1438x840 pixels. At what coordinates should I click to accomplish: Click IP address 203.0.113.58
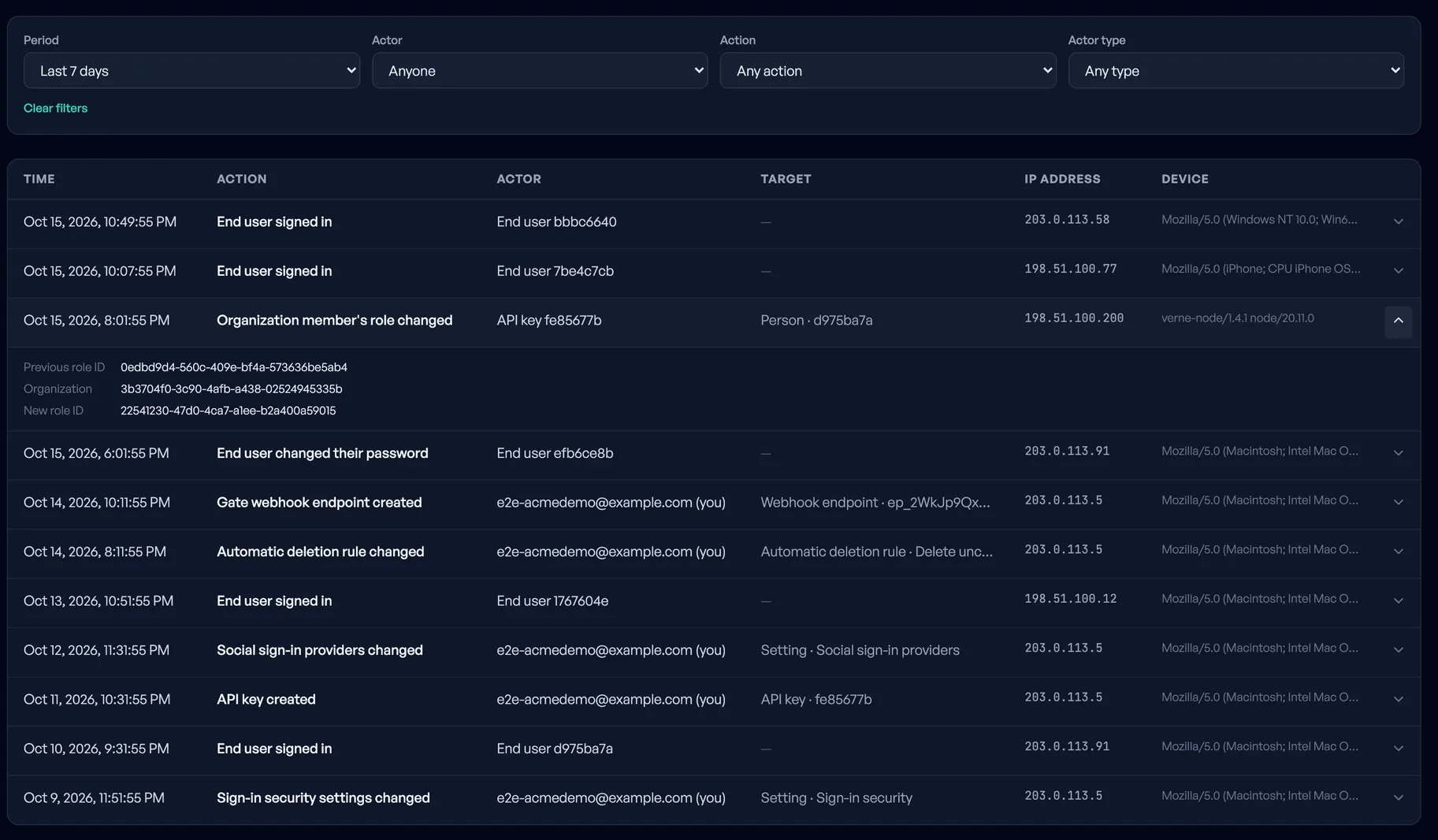(x=1067, y=220)
